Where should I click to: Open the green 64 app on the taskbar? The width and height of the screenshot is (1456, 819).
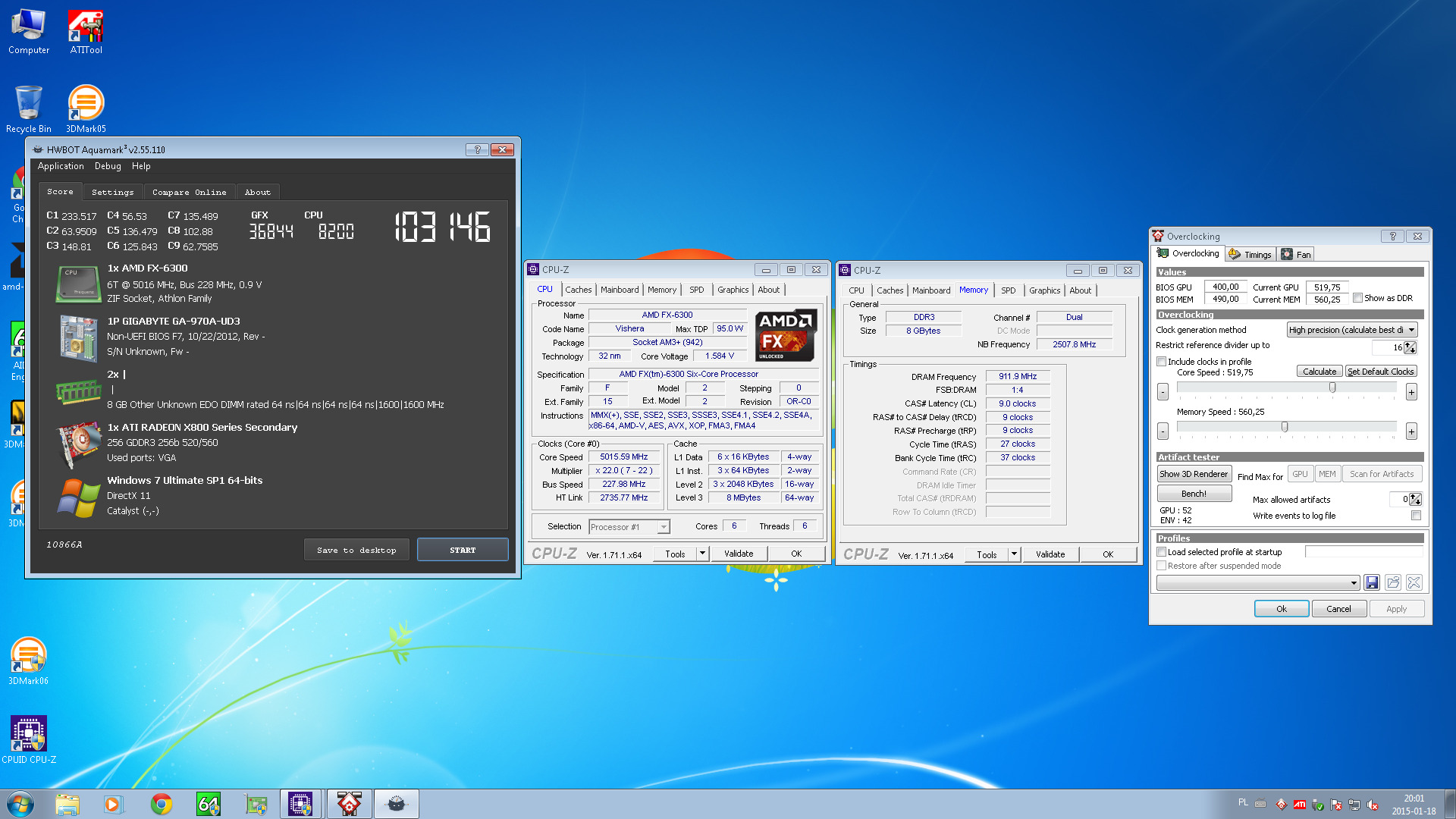208,804
